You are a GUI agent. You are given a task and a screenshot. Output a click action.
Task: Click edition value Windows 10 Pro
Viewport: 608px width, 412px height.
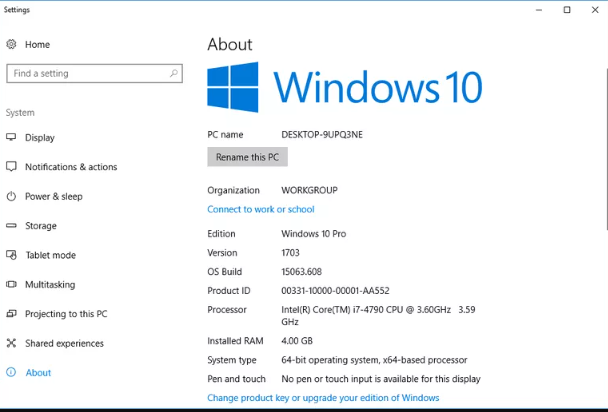click(314, 234)
